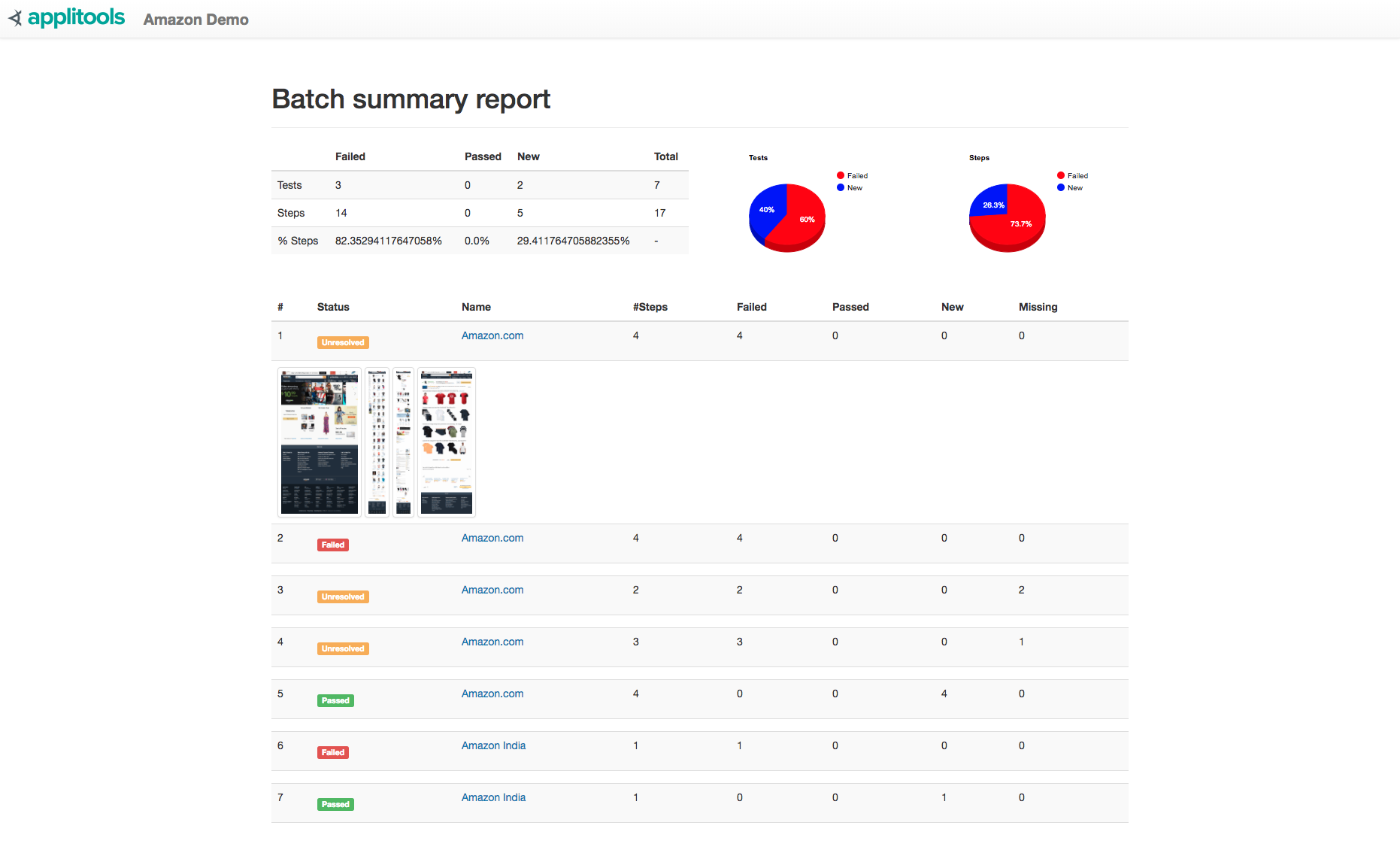Open Amazon.com link in row 4
The image size is (1400, 850).
pyautogui.click(x=492, y=642)
